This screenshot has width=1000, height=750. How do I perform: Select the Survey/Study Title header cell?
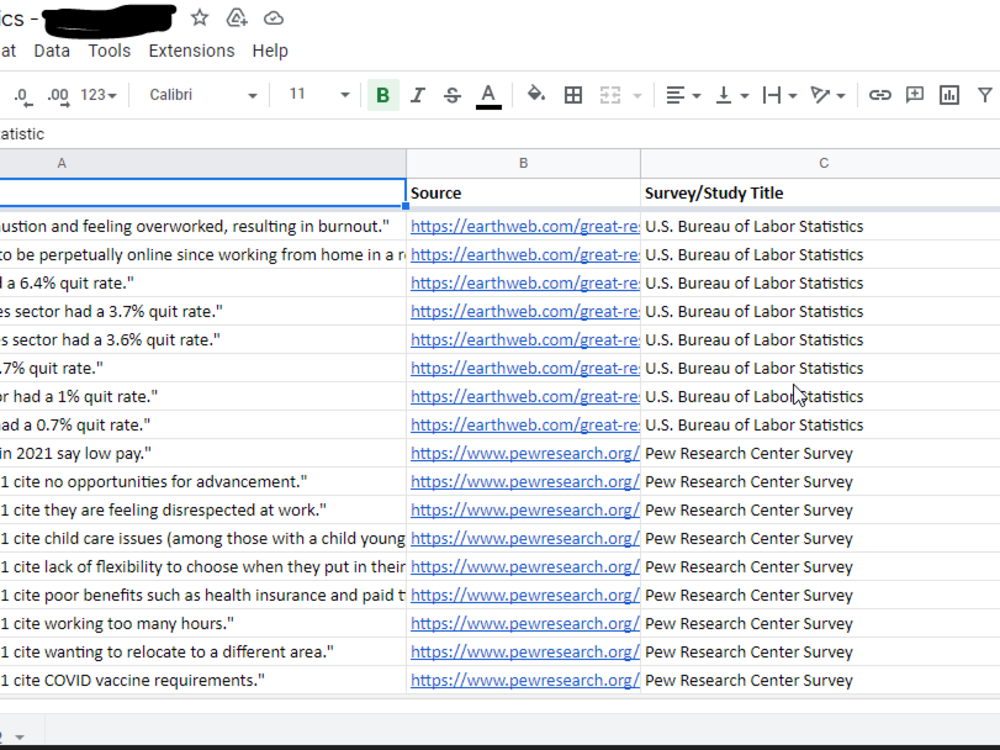820,193
